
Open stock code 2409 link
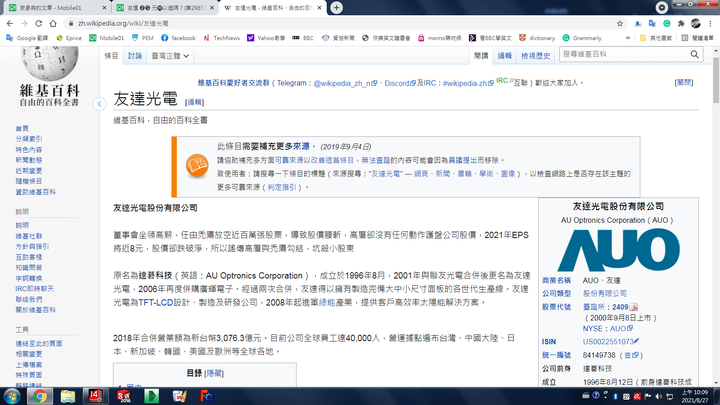[620, 307]
